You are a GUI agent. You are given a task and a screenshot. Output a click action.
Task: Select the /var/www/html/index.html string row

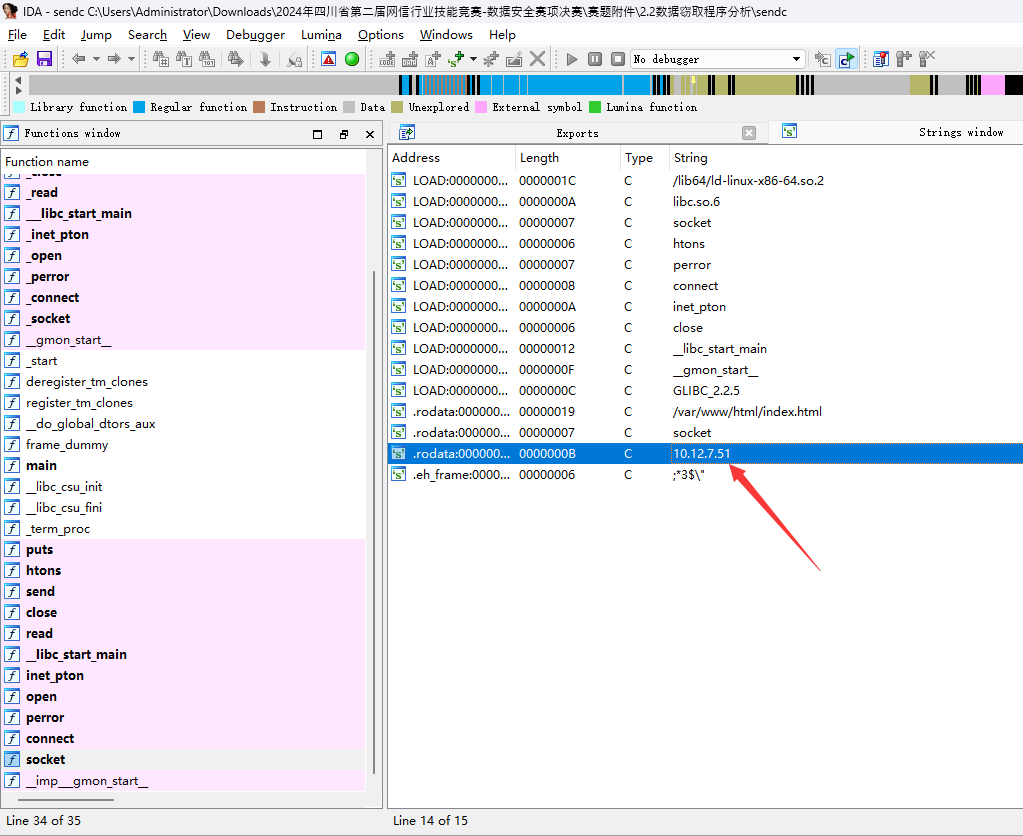tap(705, 412)
